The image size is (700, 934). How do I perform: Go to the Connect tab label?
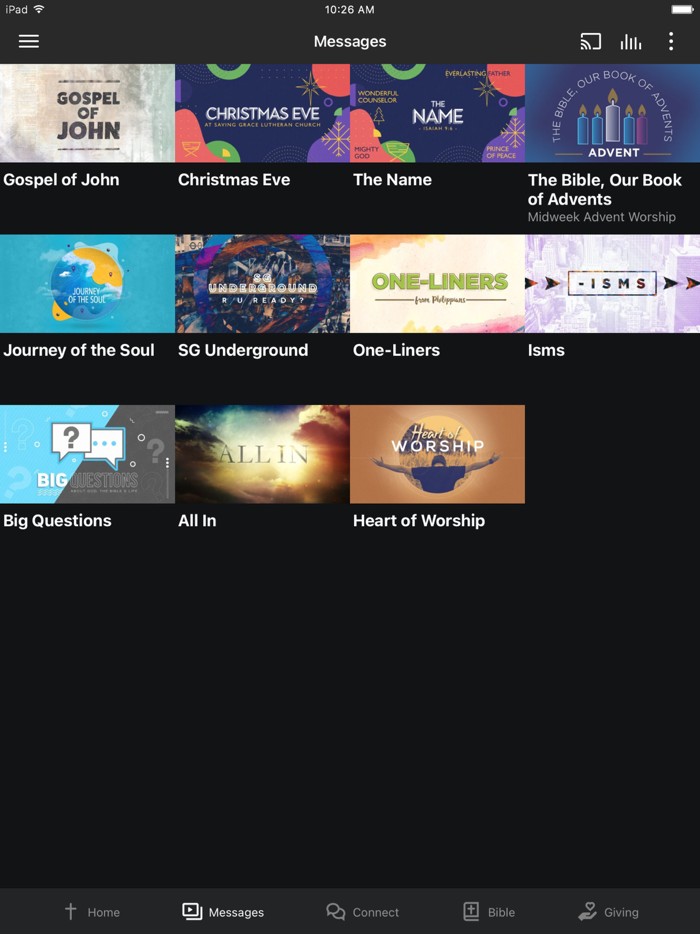click(x=375, y=912)
